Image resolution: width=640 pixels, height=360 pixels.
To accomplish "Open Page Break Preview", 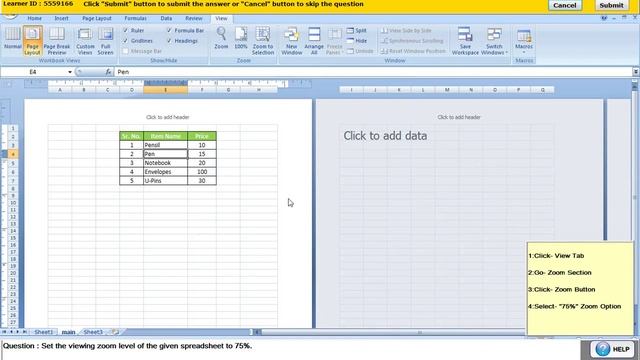I will (x=57, y=40).
